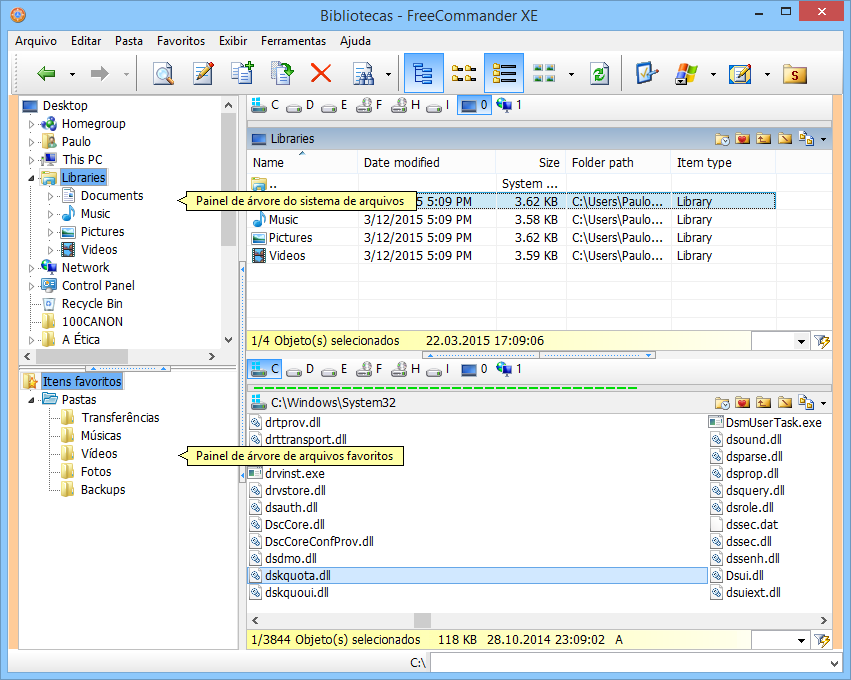The image size is (851, 680).
Task: Open the Pasta menu
Action: [129, 41]
